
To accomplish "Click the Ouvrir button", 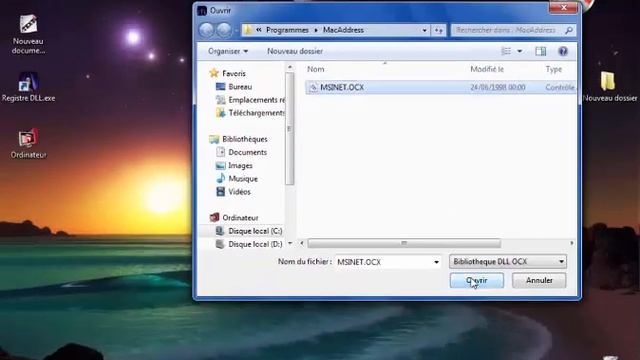I will [477, 280].
